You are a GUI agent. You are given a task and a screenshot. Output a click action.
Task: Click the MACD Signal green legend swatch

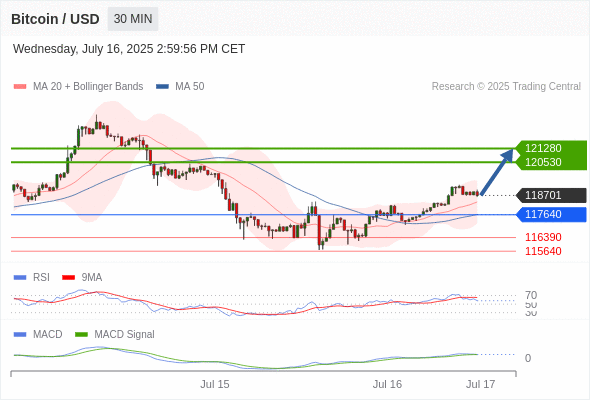(x=81, y=335)
